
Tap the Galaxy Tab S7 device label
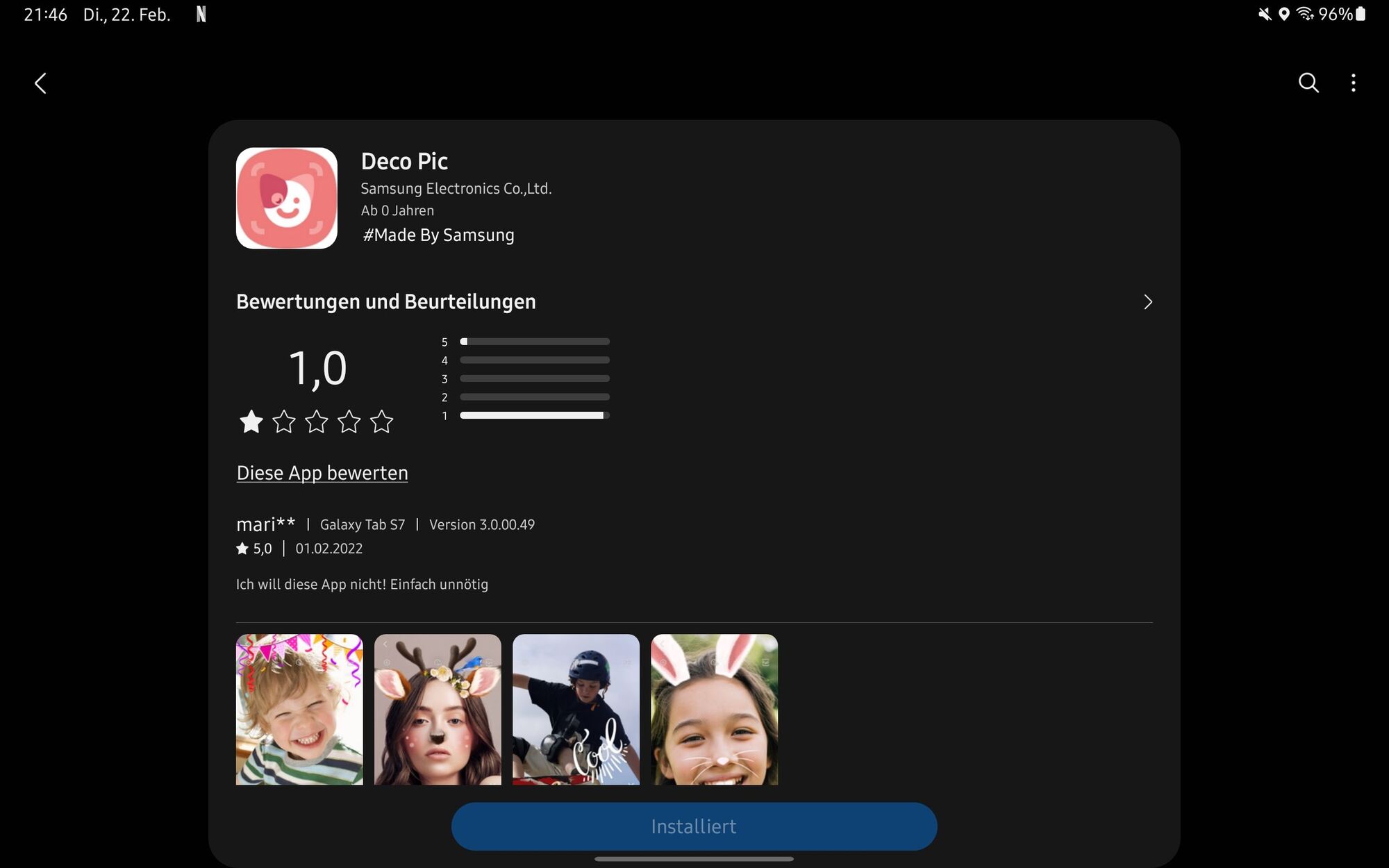(363, 525)
